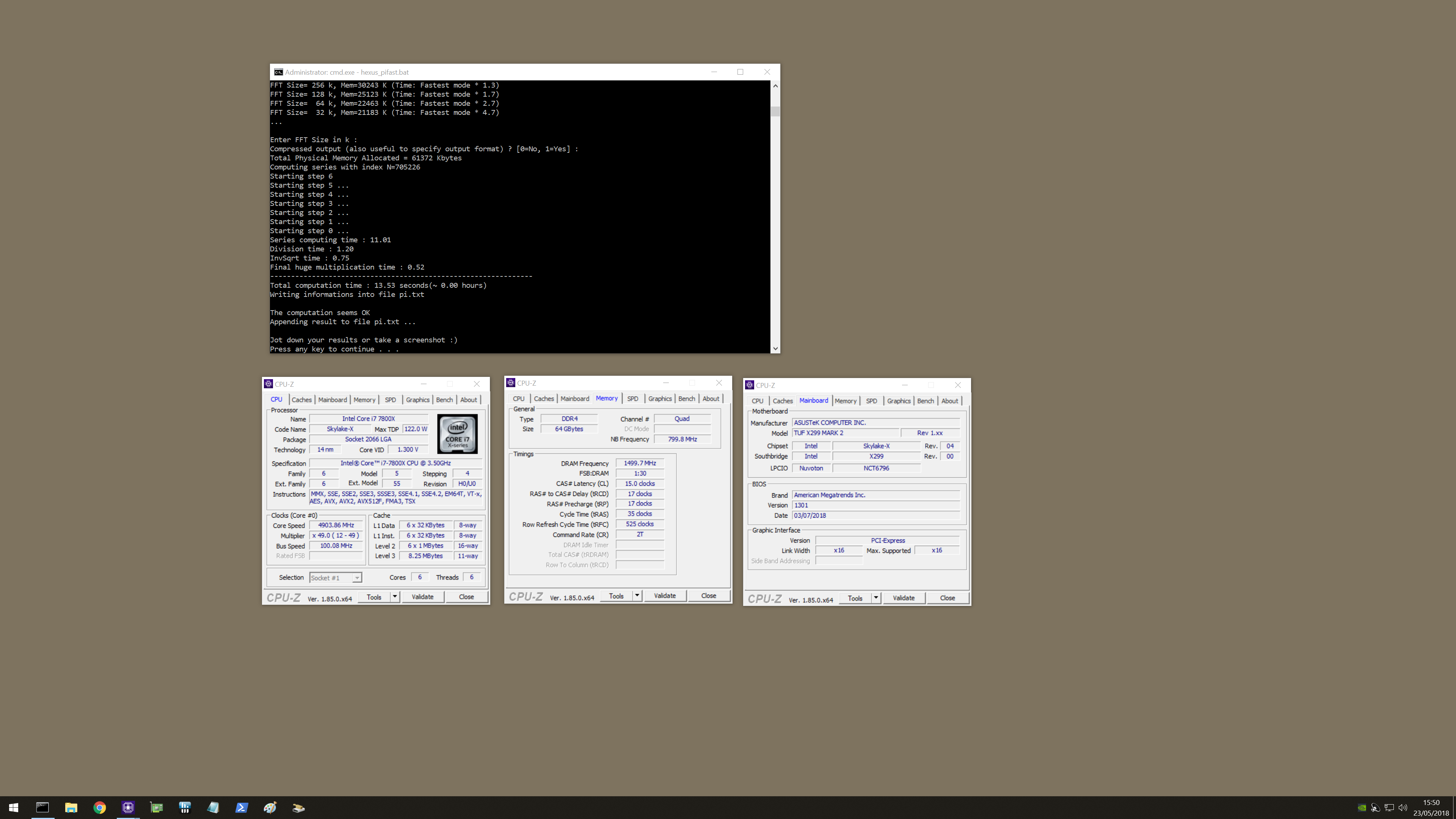Click the drive-with-brush taskbar icon
The width and height of the screenshot is (1456, 819).
[298, 808]
